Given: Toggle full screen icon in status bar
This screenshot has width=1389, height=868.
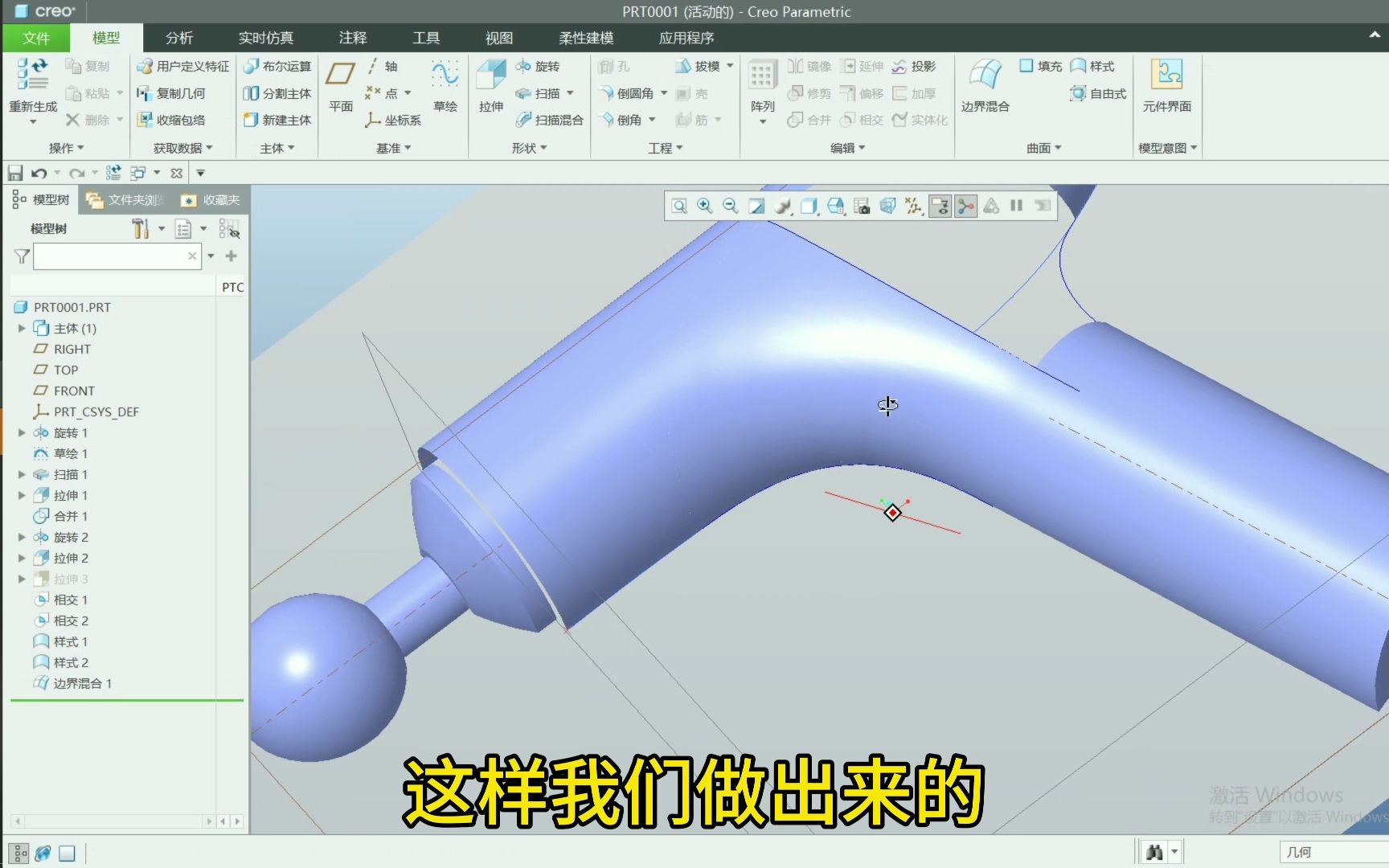Looking at the screenshot, I should [x=67, y=853].
